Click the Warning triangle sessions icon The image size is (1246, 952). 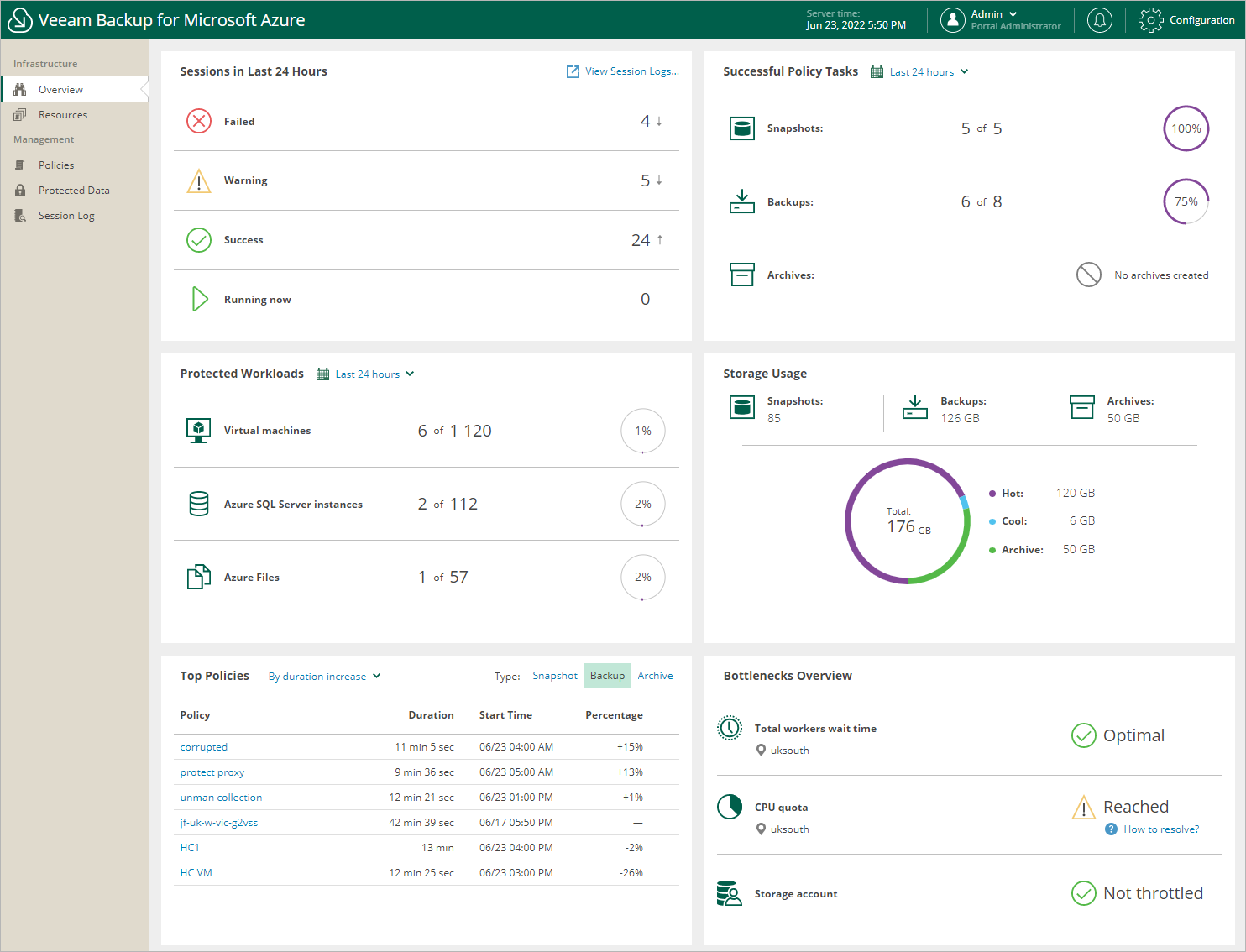tap(199, 180)
